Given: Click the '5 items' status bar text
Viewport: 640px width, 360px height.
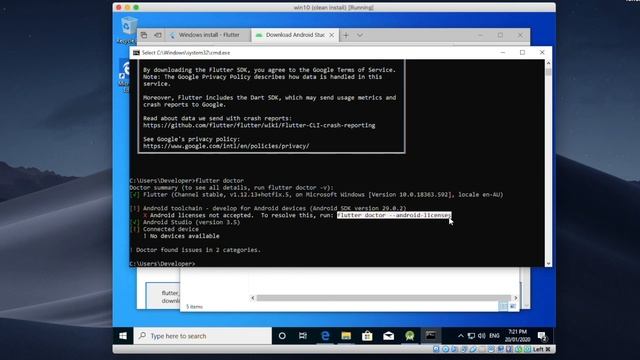Looking at the screenshot, I should tap(194, 307).
